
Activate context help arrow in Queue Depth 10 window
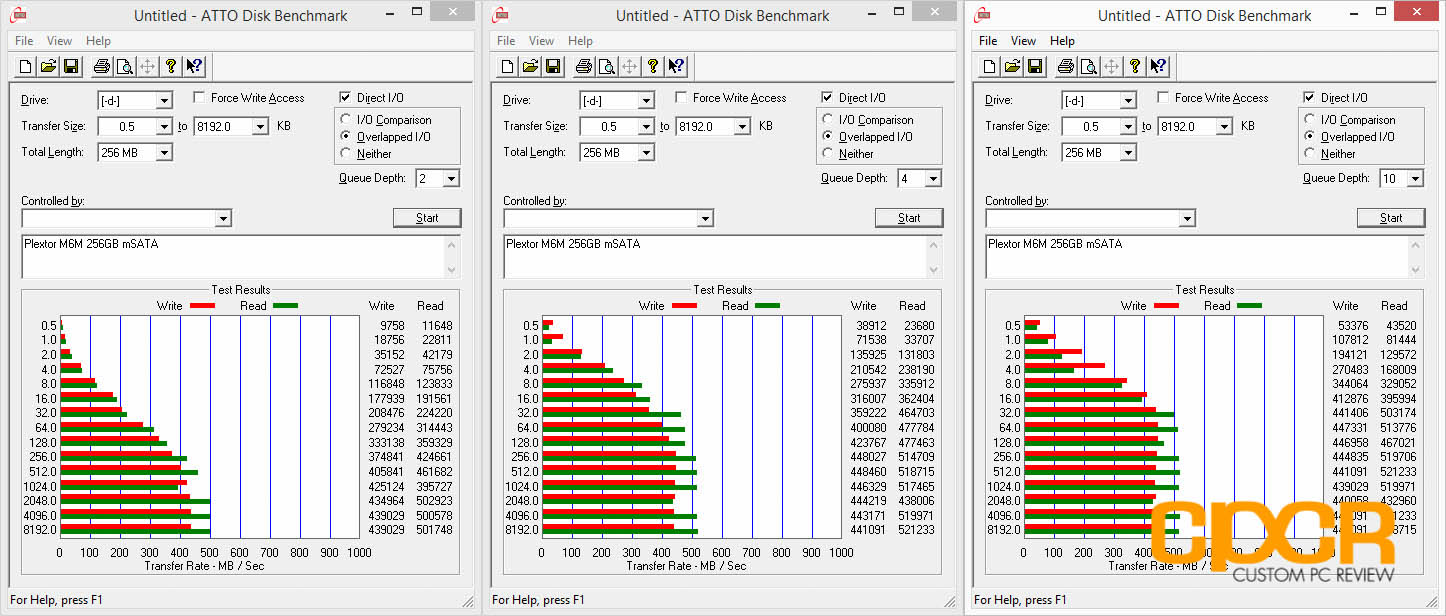click(x=1158, y=67)
